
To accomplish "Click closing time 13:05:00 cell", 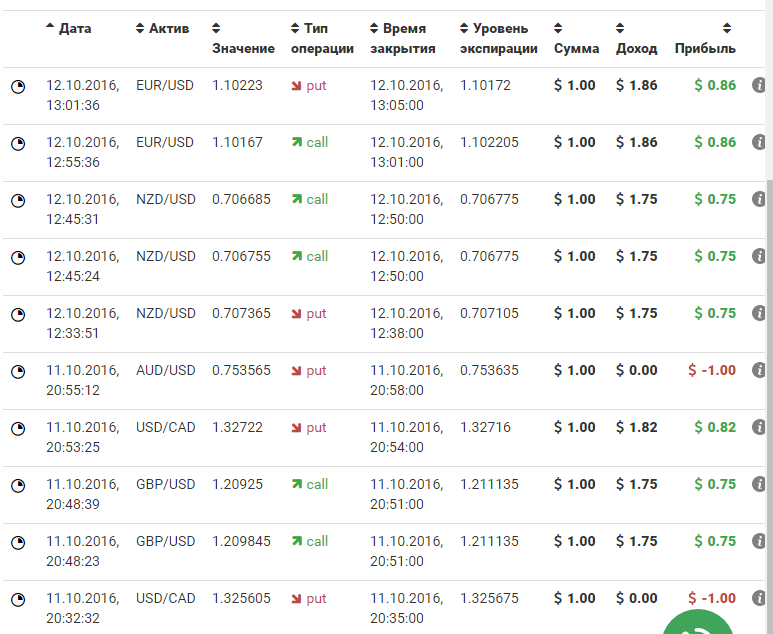I will (407, 95).
